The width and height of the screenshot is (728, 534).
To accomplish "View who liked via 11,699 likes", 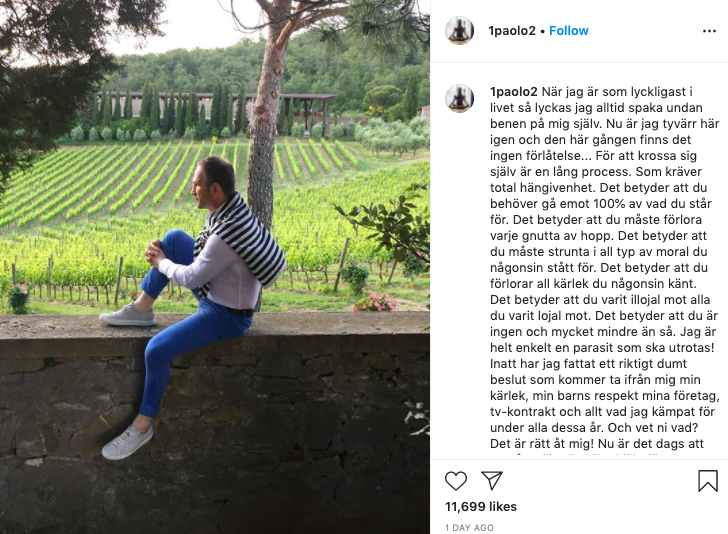I will [481, 507].
